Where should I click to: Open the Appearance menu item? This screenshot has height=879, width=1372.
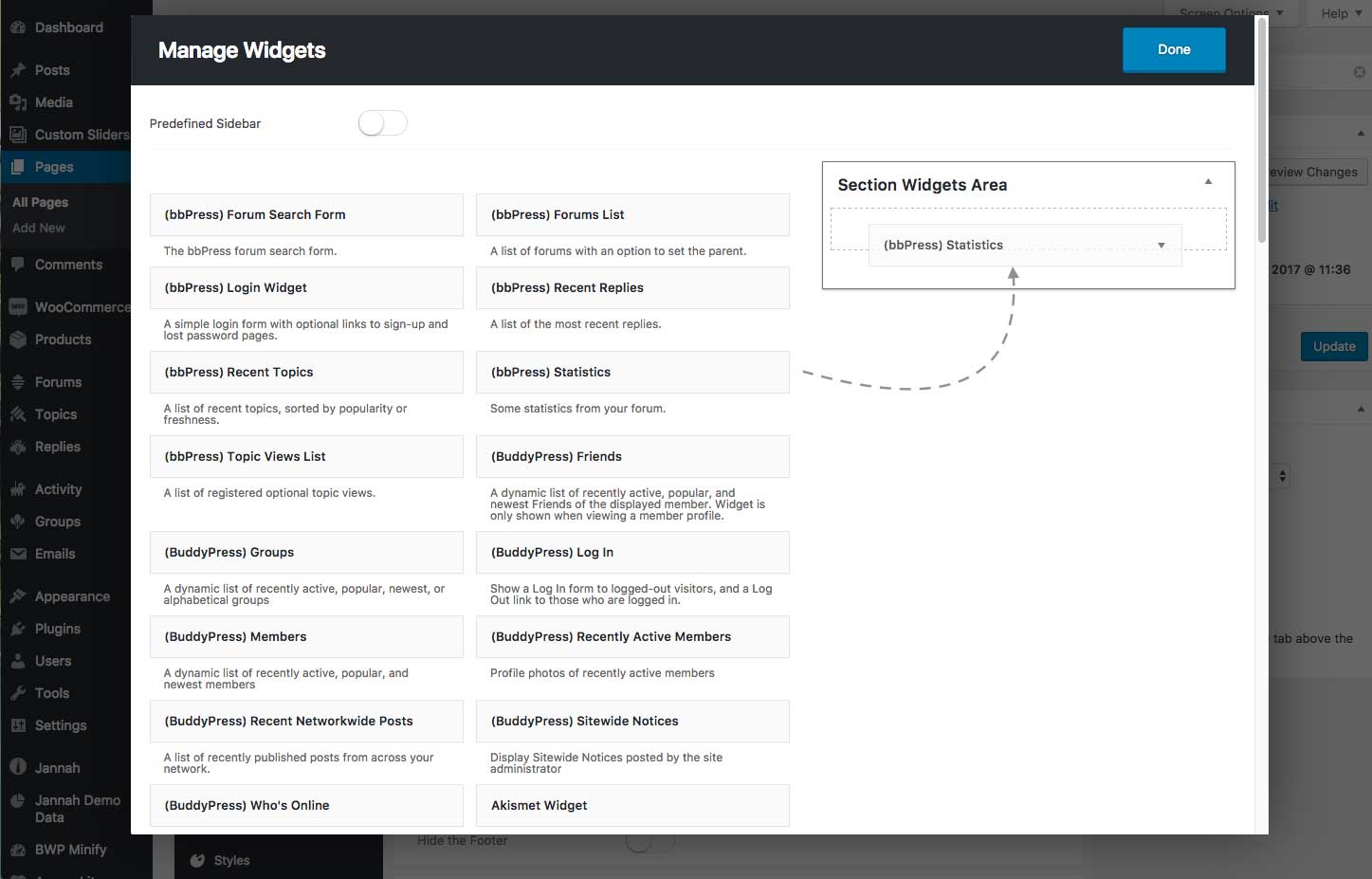point(72,596)
